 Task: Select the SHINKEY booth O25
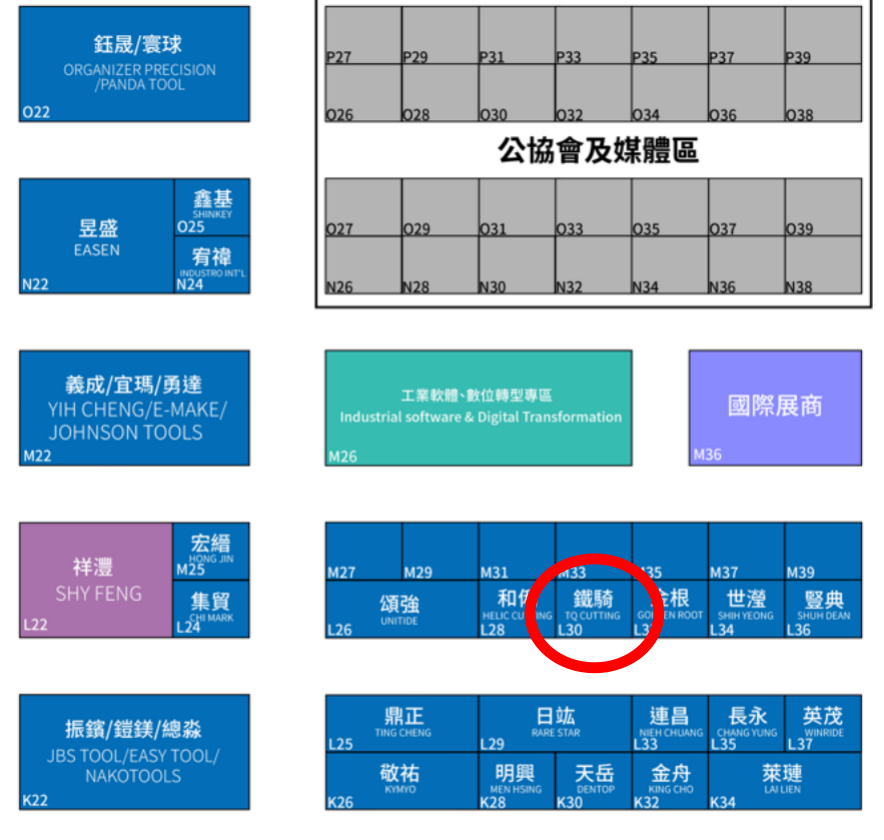(x=212, y=207)
